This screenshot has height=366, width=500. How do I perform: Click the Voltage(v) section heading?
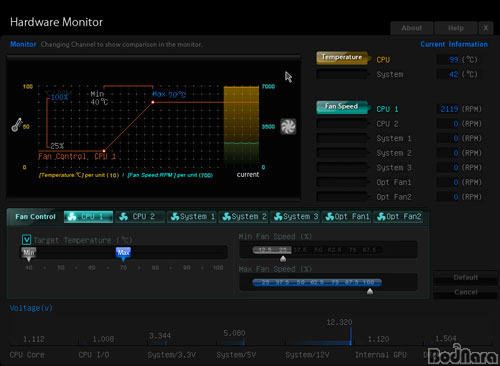(31, 308)
